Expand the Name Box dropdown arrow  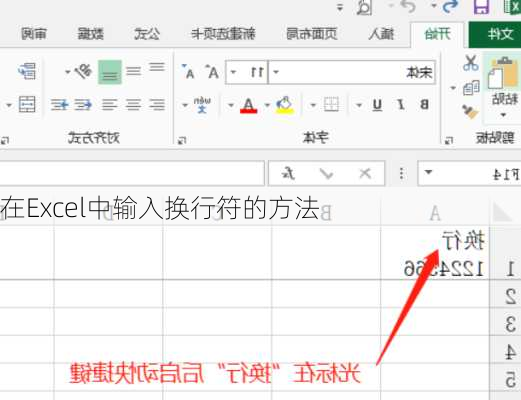428,173
